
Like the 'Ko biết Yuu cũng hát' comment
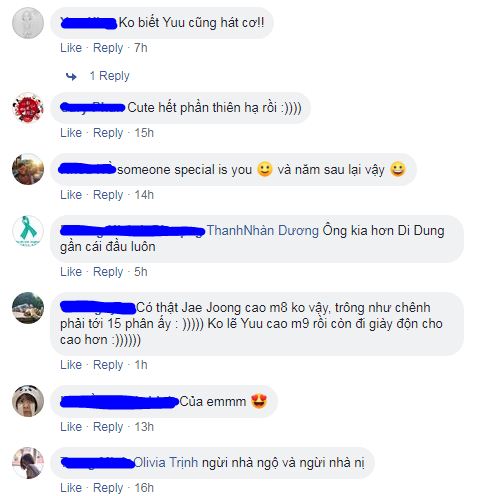pos(71,48)
